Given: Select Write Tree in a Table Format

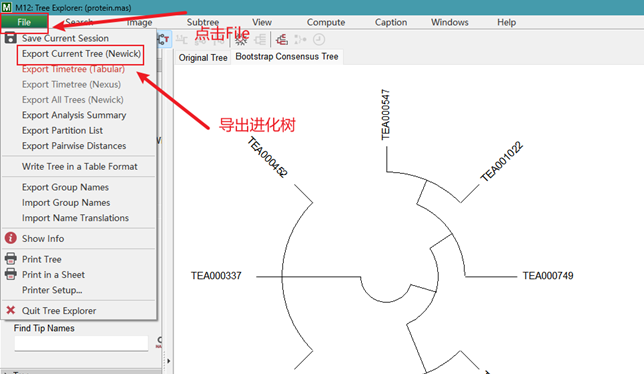Looking at the screenshot, I should 80,166.
